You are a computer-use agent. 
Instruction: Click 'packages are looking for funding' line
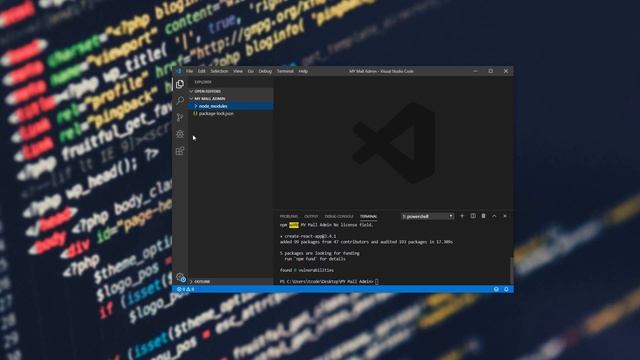click(320, 253)
